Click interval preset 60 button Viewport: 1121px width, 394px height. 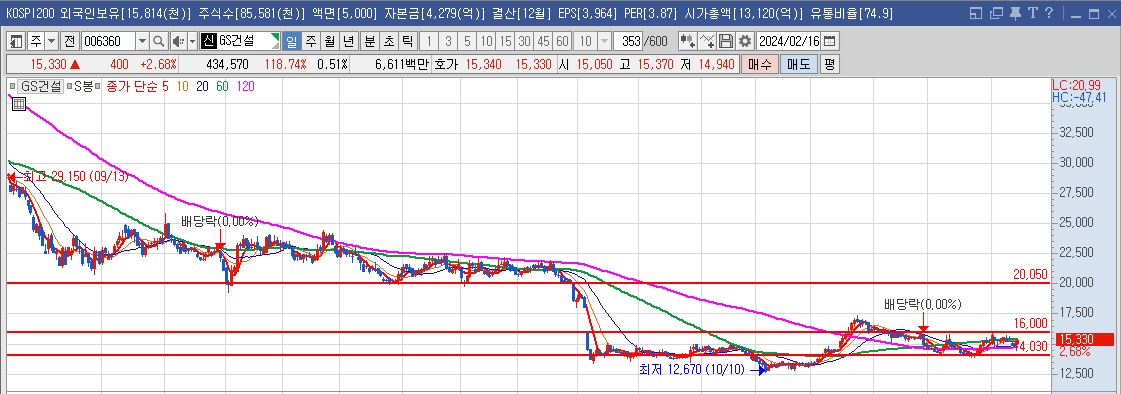(x=563, y=41)
